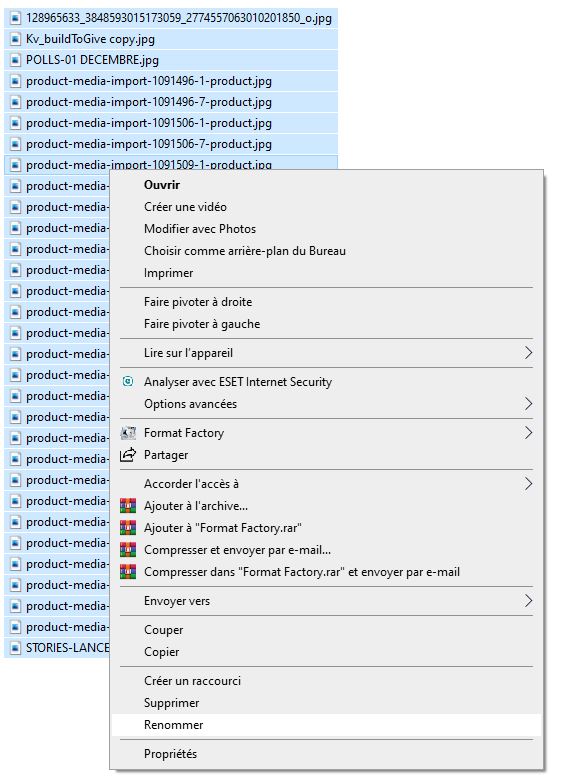Expand the Options avancées submenu arrow

(528, 404)
